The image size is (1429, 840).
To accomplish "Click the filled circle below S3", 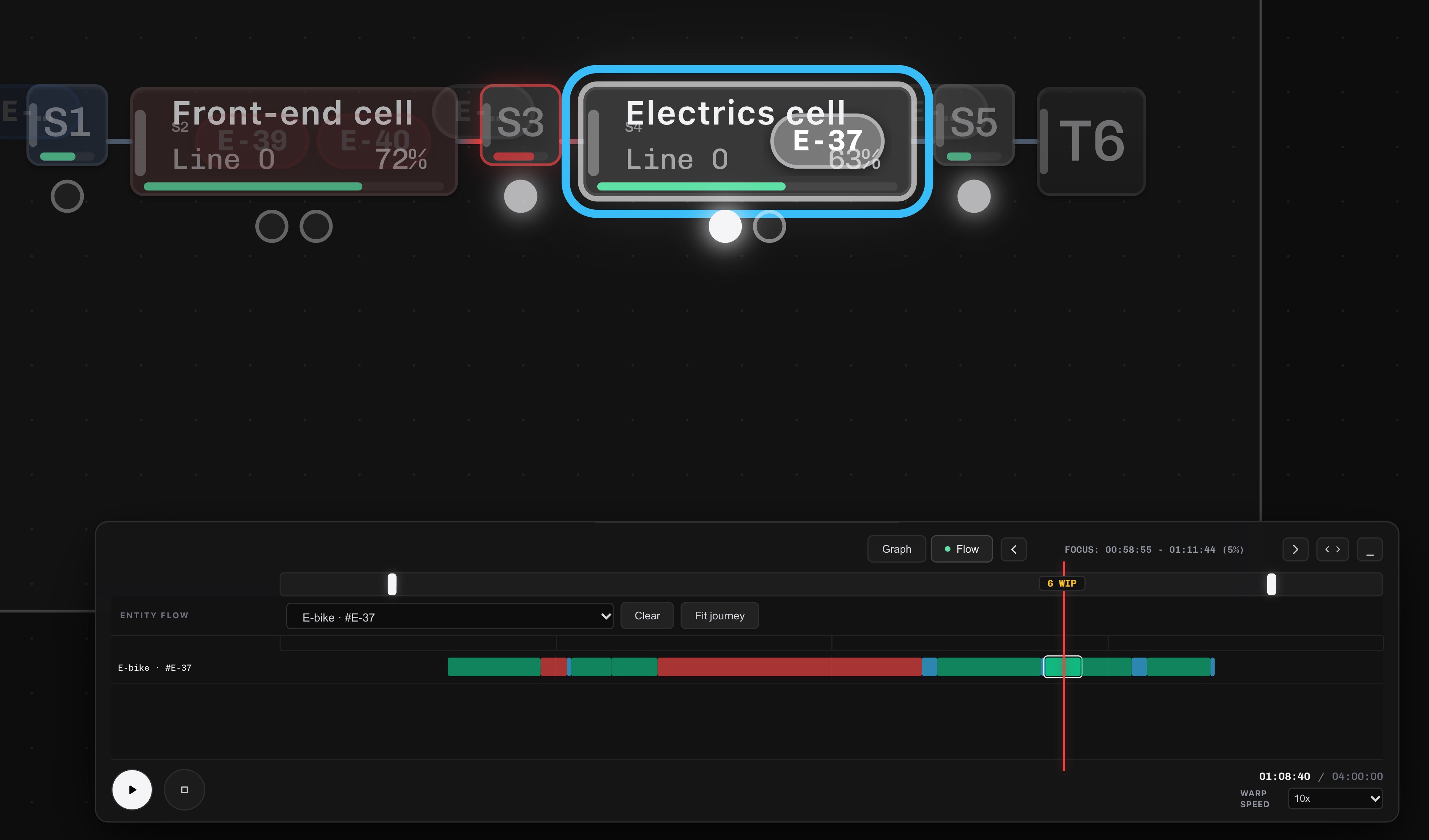I will [520, 196].
